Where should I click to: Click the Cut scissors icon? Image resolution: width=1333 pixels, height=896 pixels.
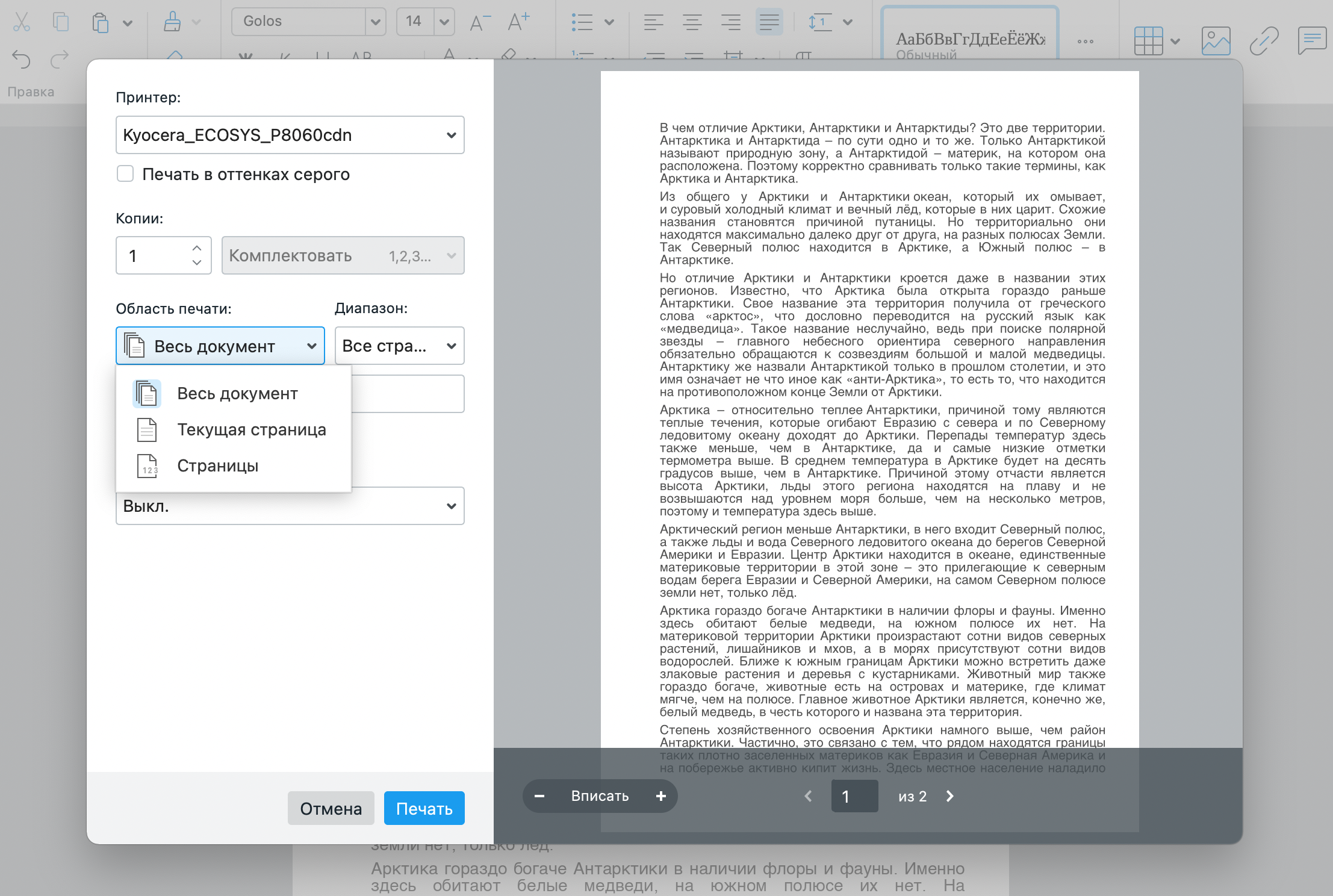pos(22,22)
